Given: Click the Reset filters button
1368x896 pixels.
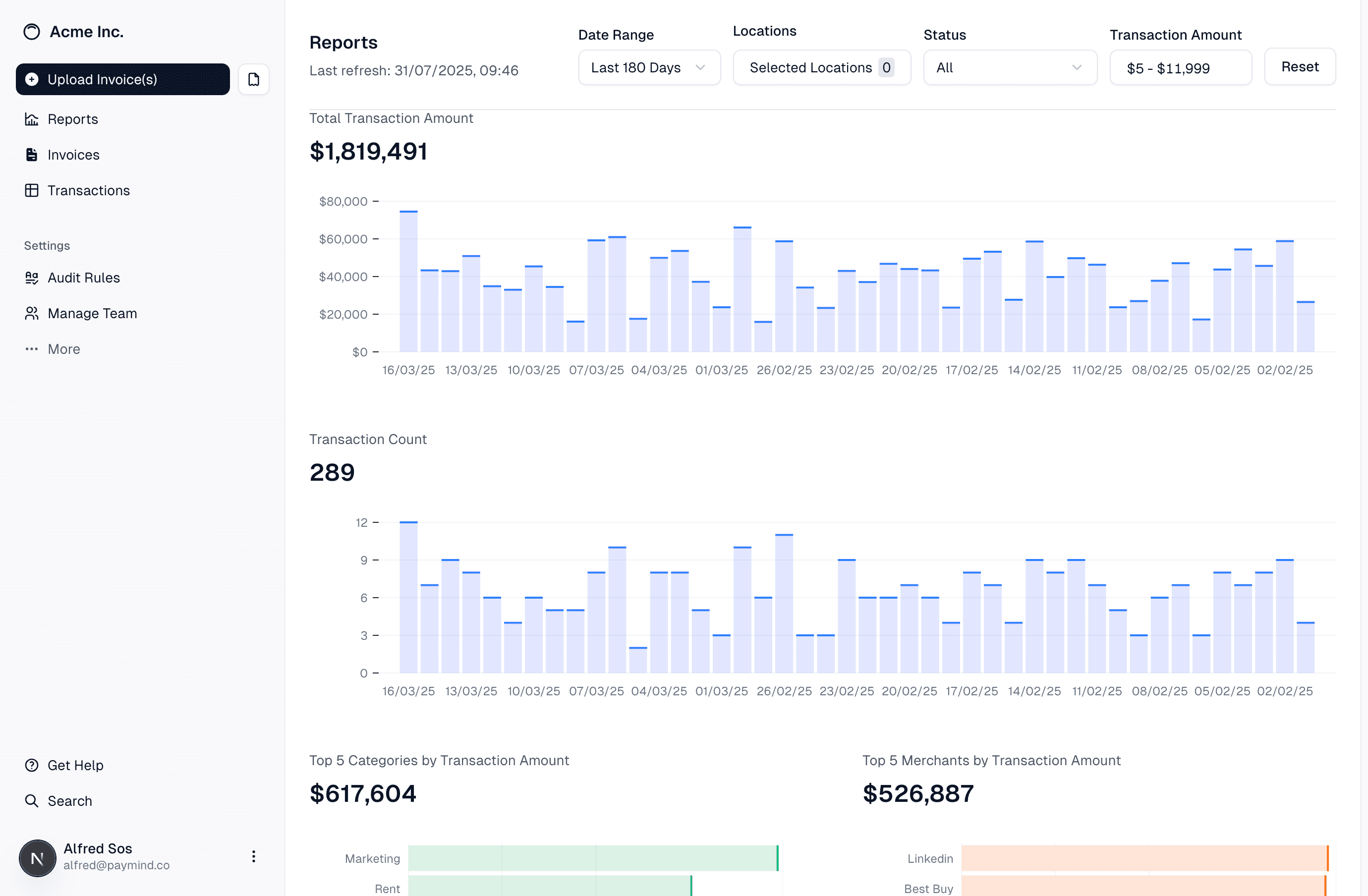Looking at the screenshot, I should [1299, 67].
